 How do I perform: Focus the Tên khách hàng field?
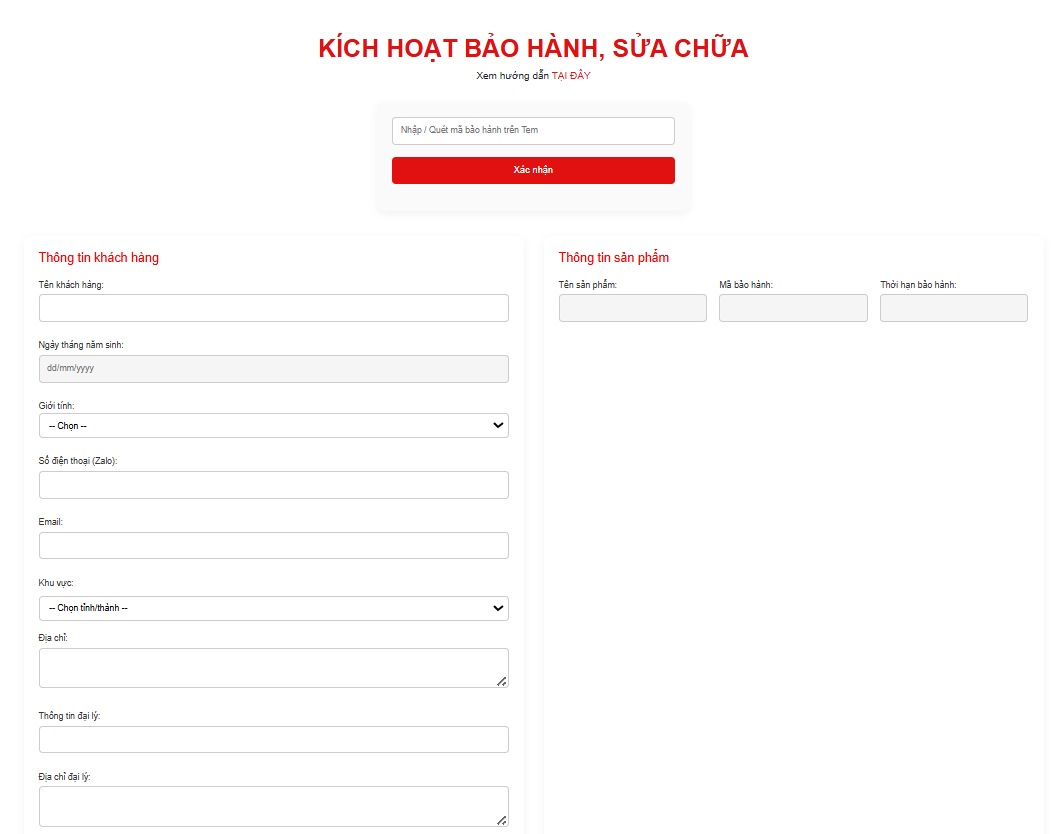[273, 308]
